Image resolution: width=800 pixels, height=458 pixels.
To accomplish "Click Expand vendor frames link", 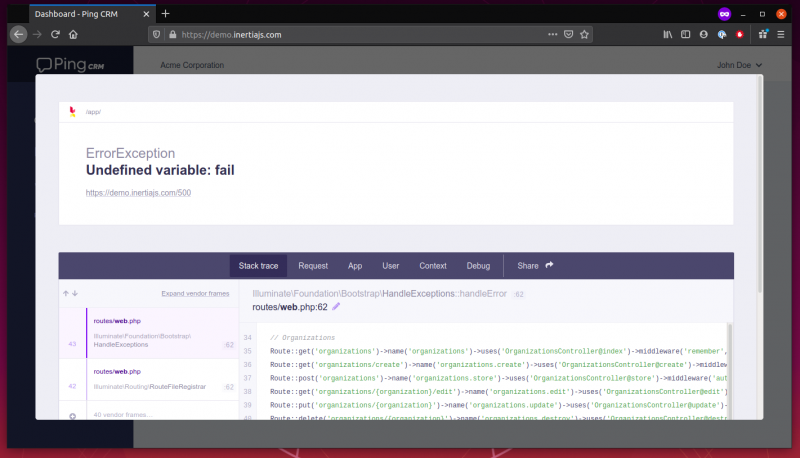I will pyautogui.click(x=195, y=293).
